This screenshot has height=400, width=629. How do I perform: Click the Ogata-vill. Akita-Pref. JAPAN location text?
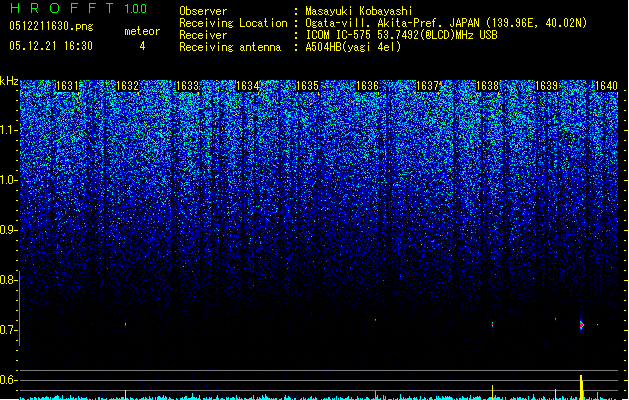point(446,23)
